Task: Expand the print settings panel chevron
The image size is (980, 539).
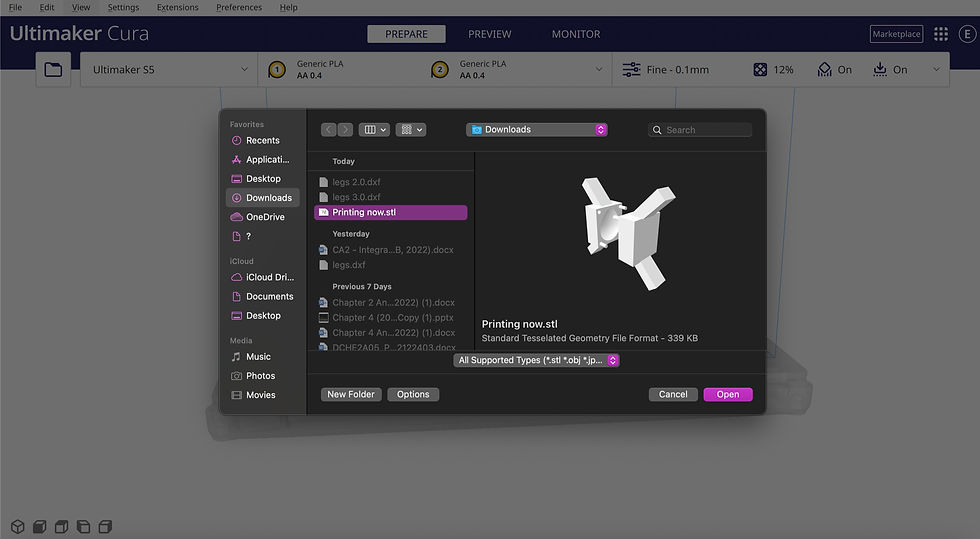Action: (936, 69)
